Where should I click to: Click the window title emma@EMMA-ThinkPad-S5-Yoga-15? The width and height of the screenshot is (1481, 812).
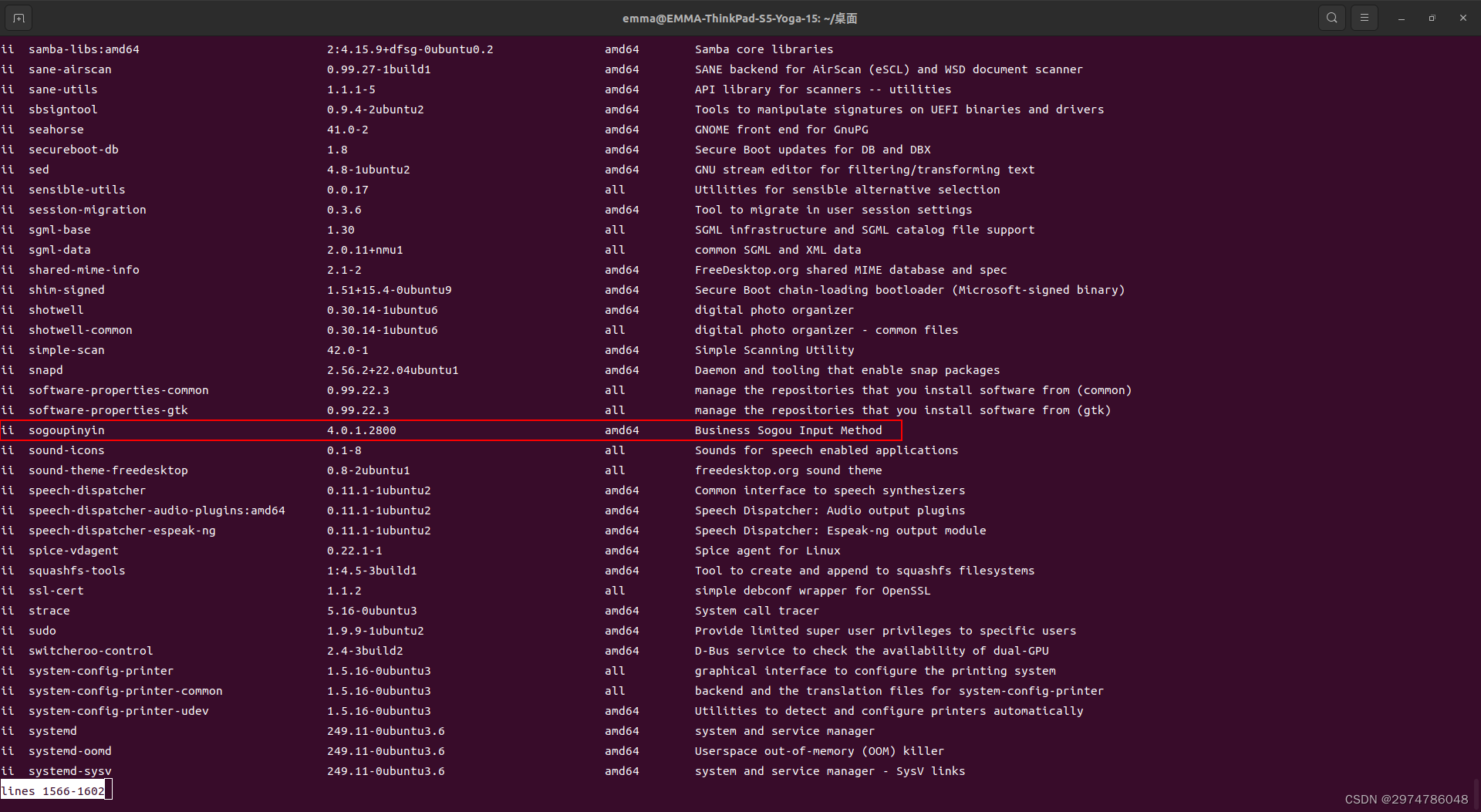(740, 19)
